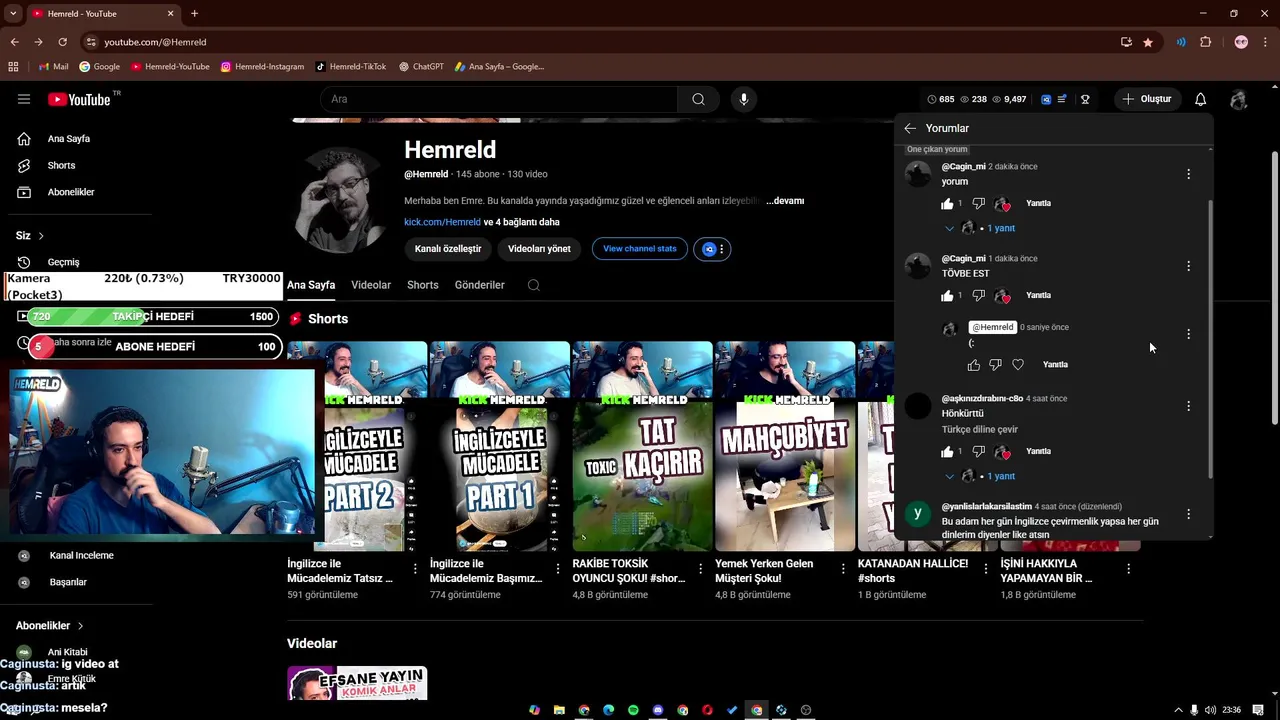The width and height of the screenshot is (1280, 720).
Task: Reply to 'TÖVBE EST' via Yanıtla
Action: click(x=1039, y=296)
